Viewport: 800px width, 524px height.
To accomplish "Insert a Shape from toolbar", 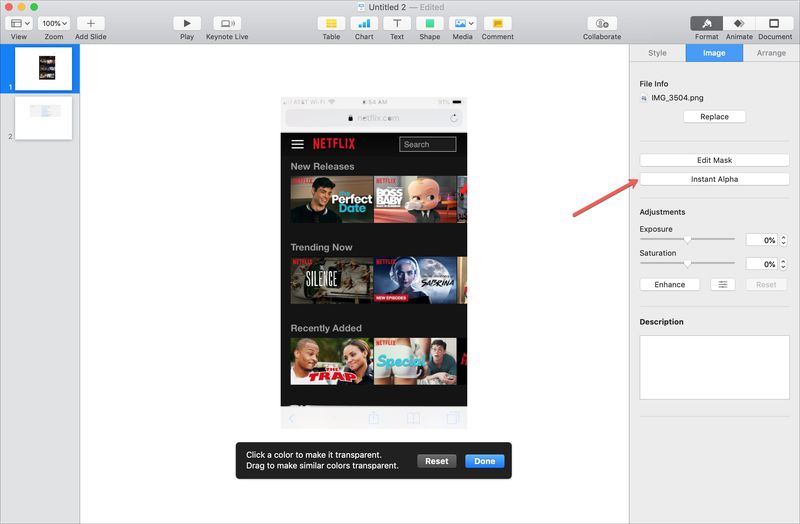I will [430, 23].
